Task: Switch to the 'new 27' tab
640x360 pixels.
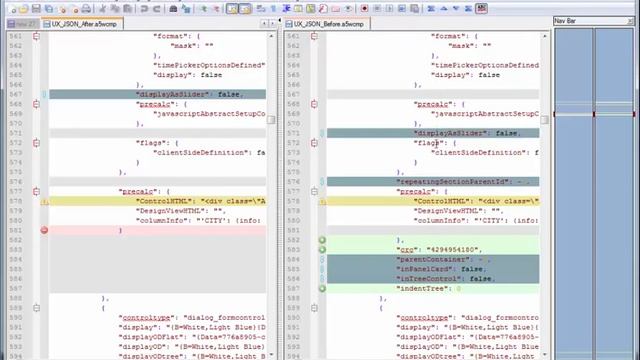Action: click(x=22, y=24)
